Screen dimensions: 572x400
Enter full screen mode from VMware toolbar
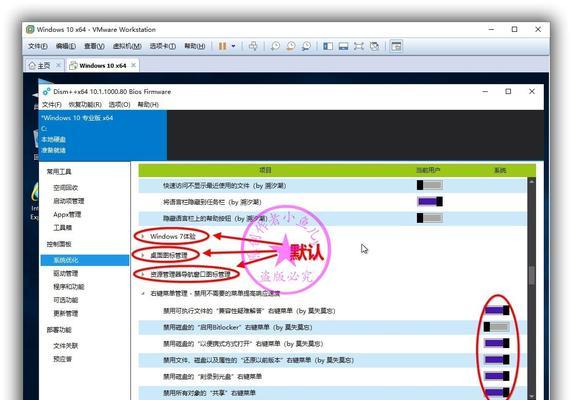(359, 46)
